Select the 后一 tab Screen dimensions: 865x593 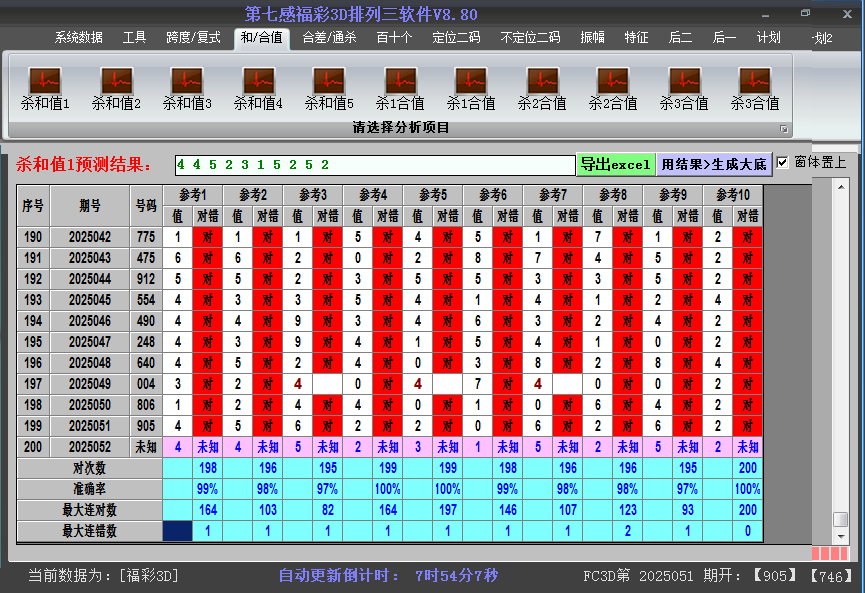pos(724,38)
